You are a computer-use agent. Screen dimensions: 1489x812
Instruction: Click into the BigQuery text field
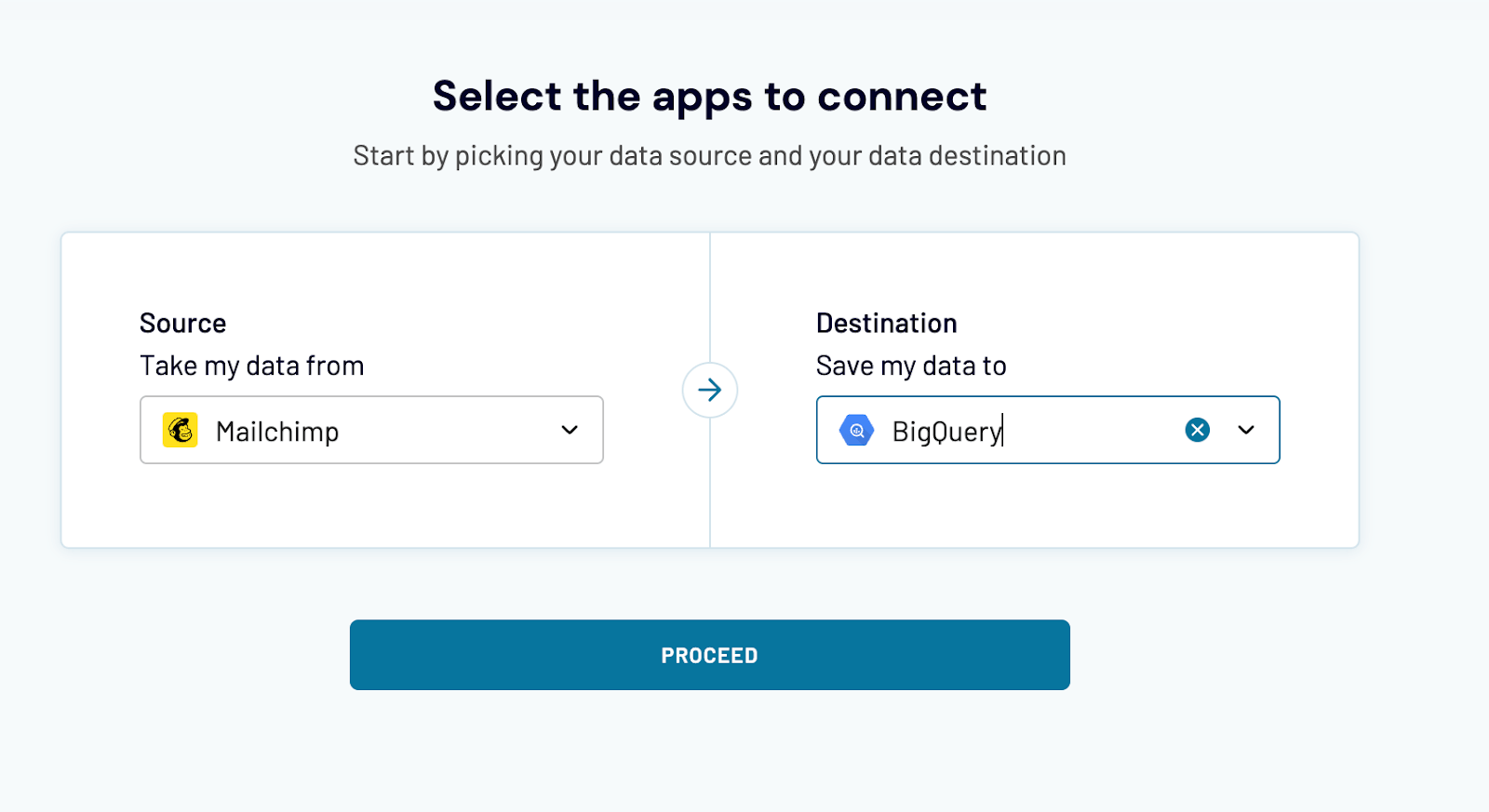point(946,432)
